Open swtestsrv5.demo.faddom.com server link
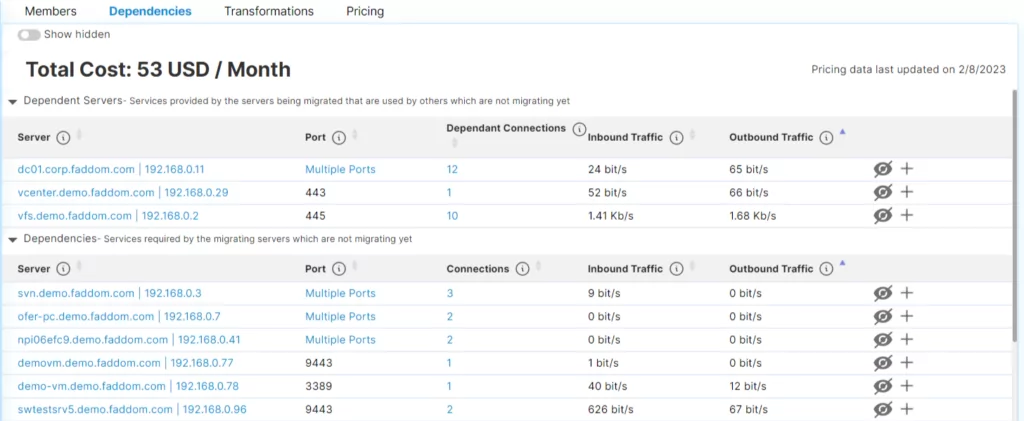Viewport: 1024px width, 421px height. coord(132,409)
